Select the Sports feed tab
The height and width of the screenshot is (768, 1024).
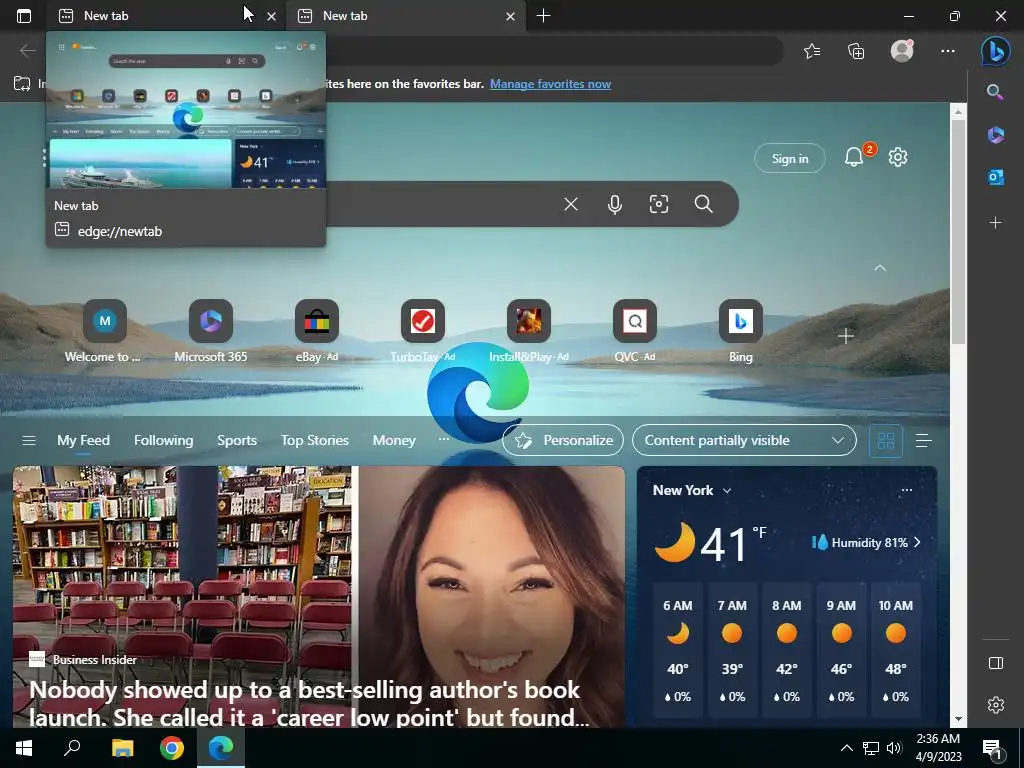click(x=236, y=441)
